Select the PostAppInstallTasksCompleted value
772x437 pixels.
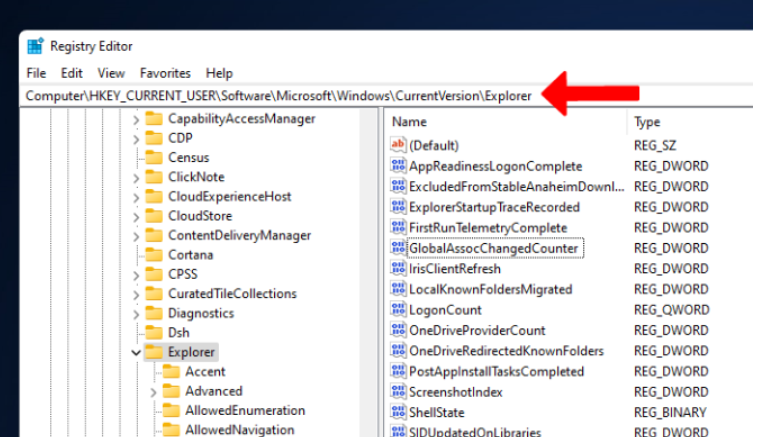pyautogui.click(x=497, y=372)
